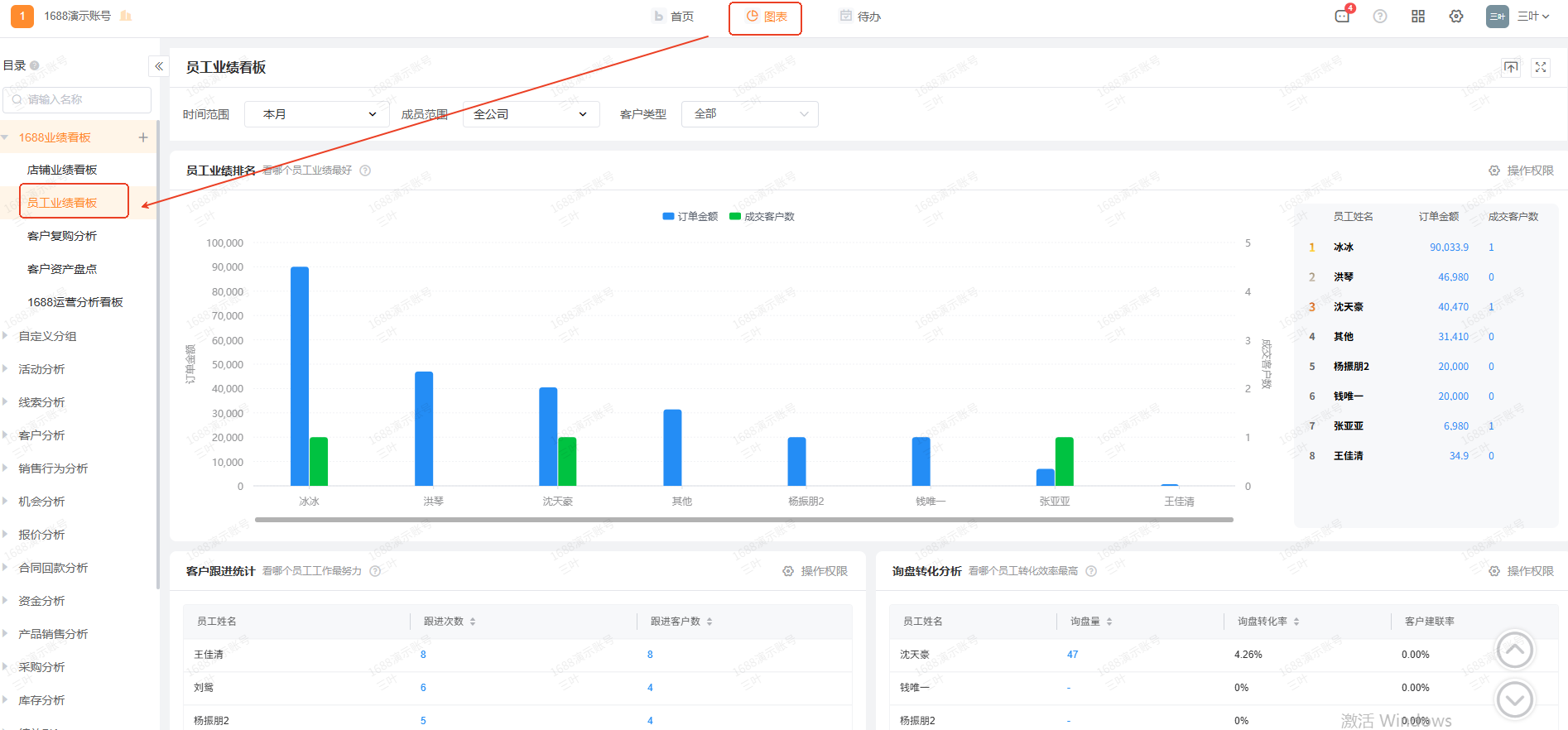
Task: Expand the 活动分析 group
Action: pos(5,369)
